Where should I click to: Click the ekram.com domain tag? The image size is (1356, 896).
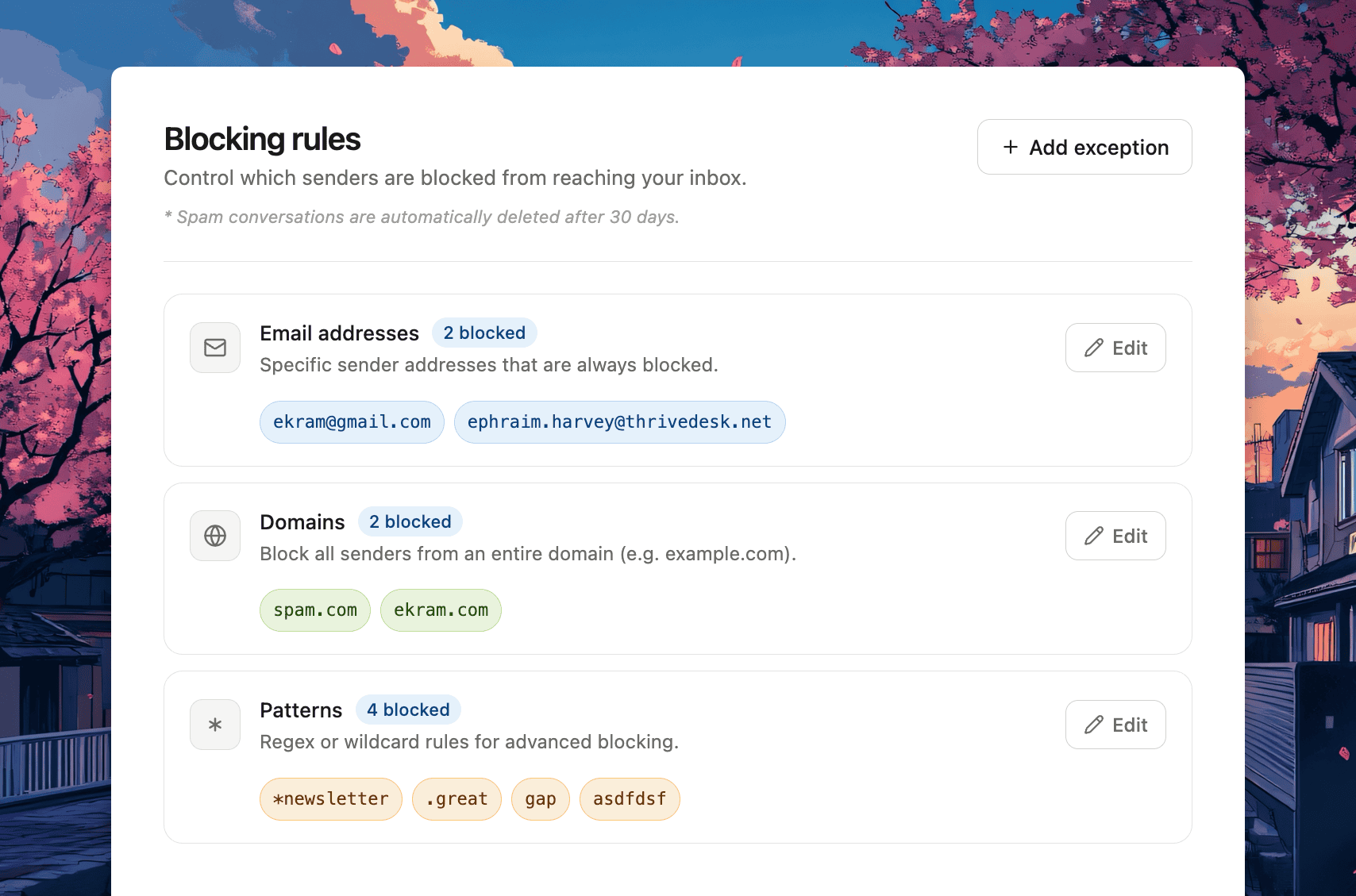tap(441, 610)
